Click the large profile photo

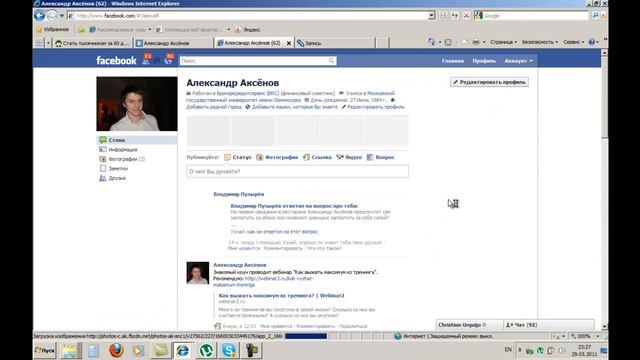[x=137, y=104]
